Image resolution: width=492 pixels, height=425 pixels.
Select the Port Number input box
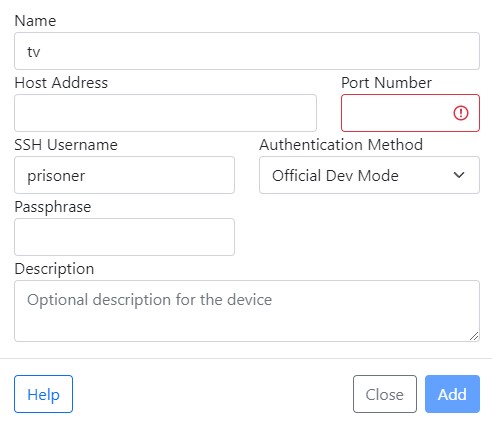coord(410,113)
